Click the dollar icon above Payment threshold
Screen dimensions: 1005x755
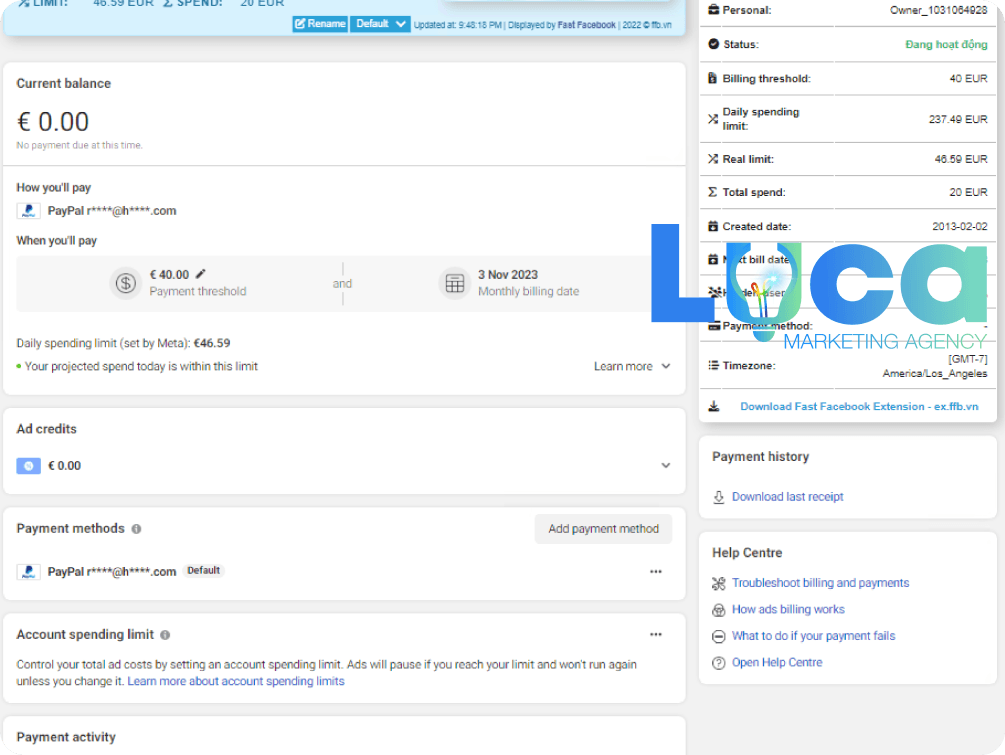click(x=125, y=284)
